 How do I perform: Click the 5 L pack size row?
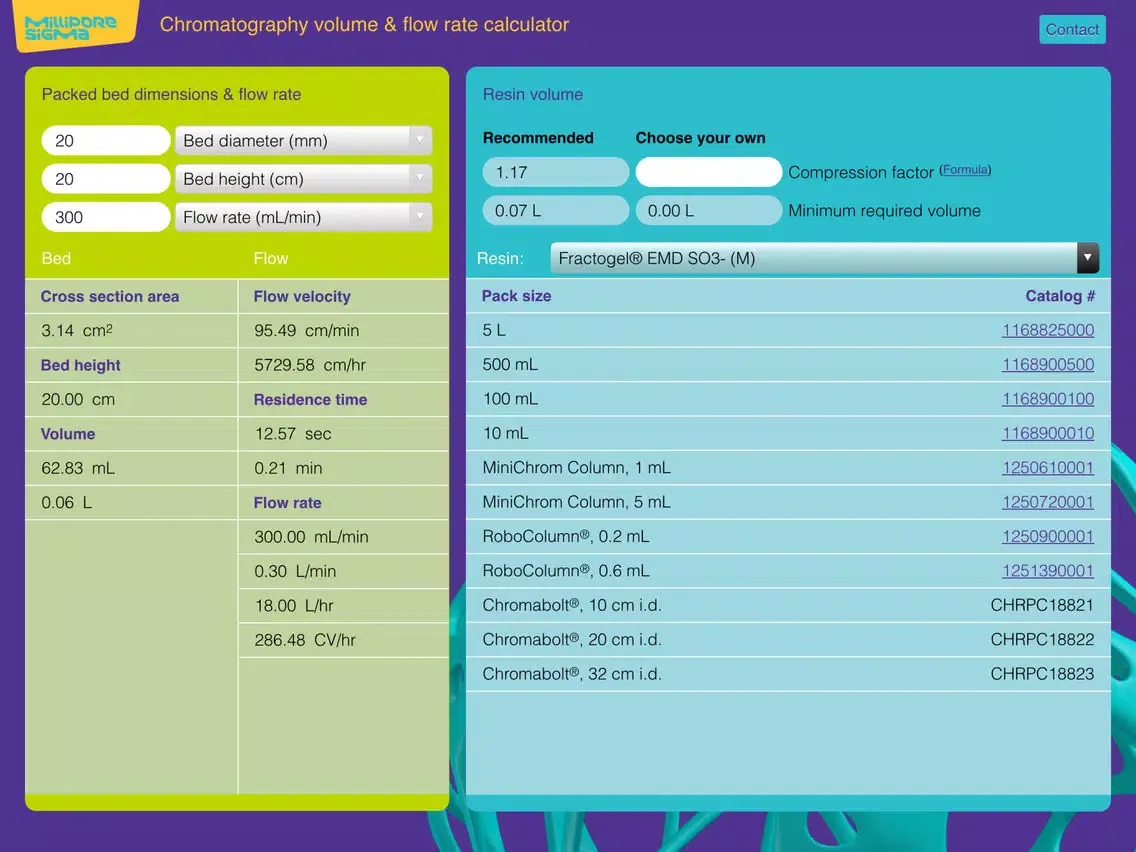[788, 330]
